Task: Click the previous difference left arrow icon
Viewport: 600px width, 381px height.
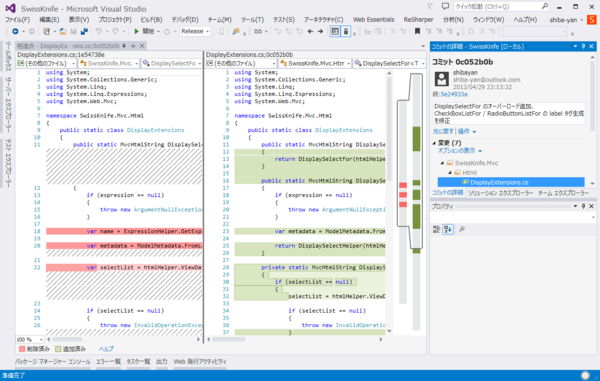Action: point(310,31)
